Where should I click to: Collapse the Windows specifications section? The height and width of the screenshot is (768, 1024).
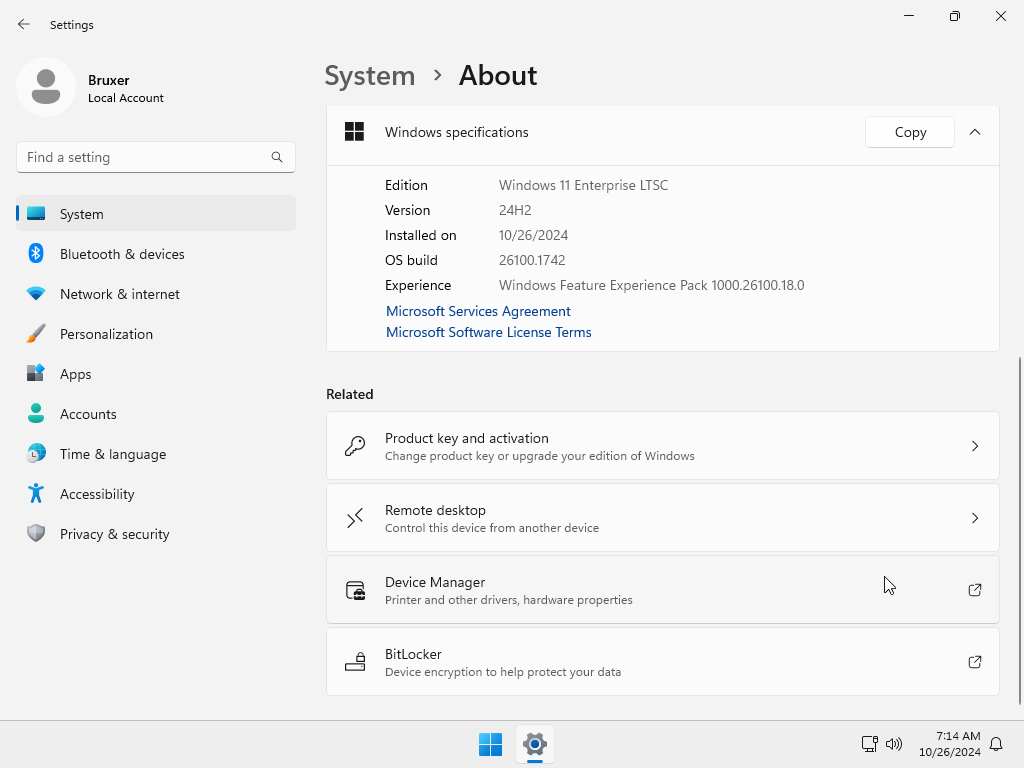975,132
